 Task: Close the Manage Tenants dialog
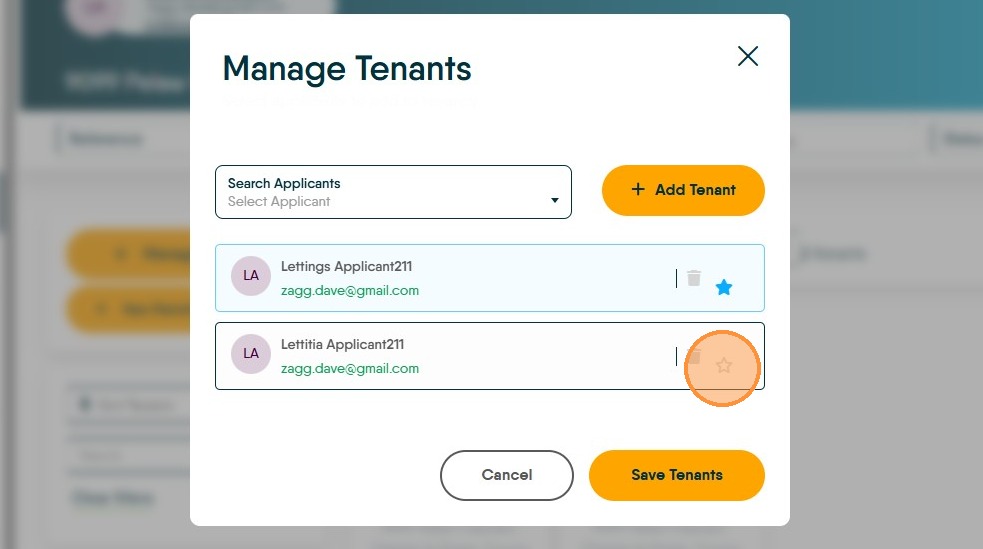coord(748,57)
